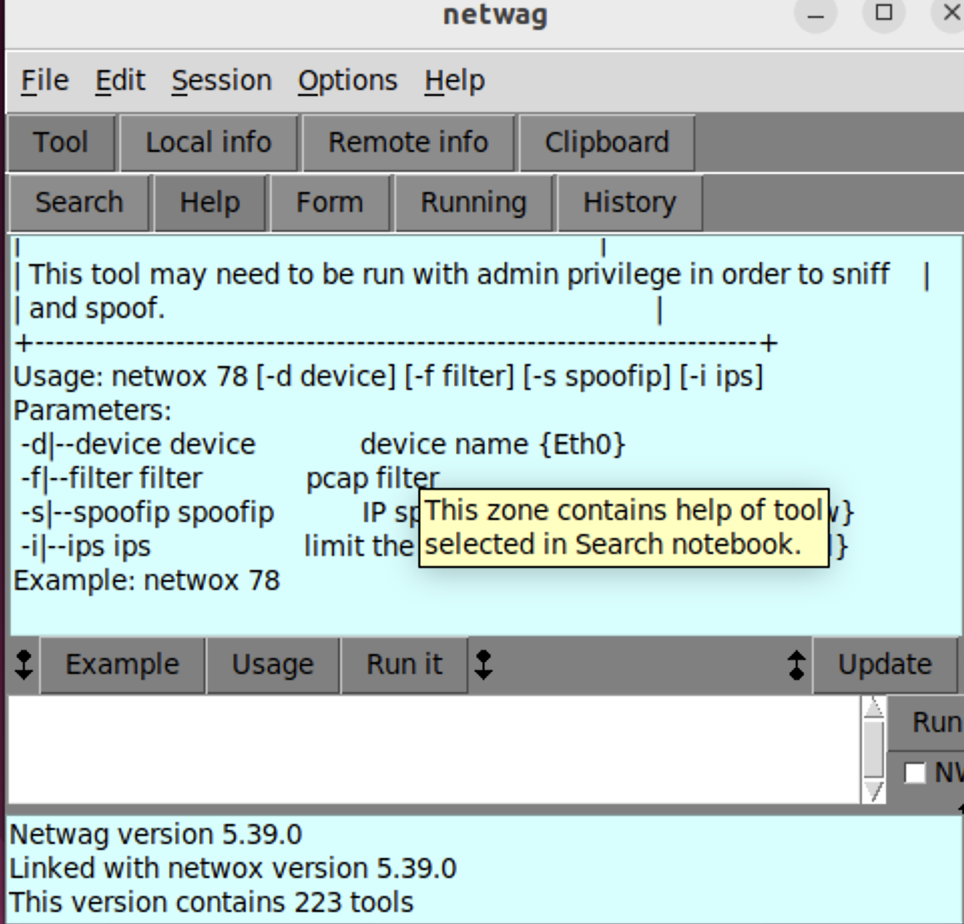964x924 pixels.
Task: Click the Example button
Action: pos(122,665)
